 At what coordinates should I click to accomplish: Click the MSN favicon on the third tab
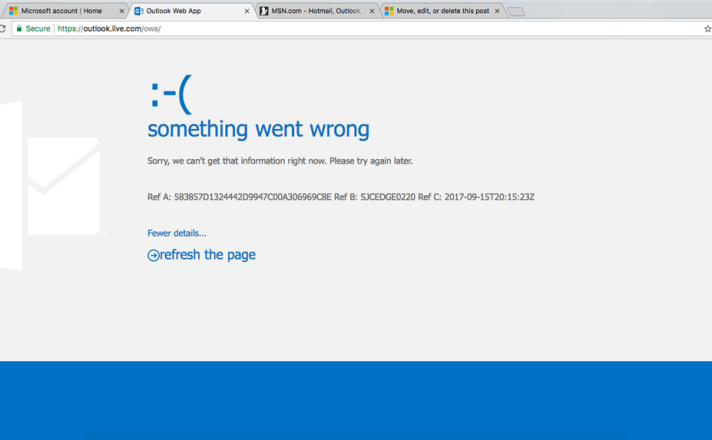point(264,11)
